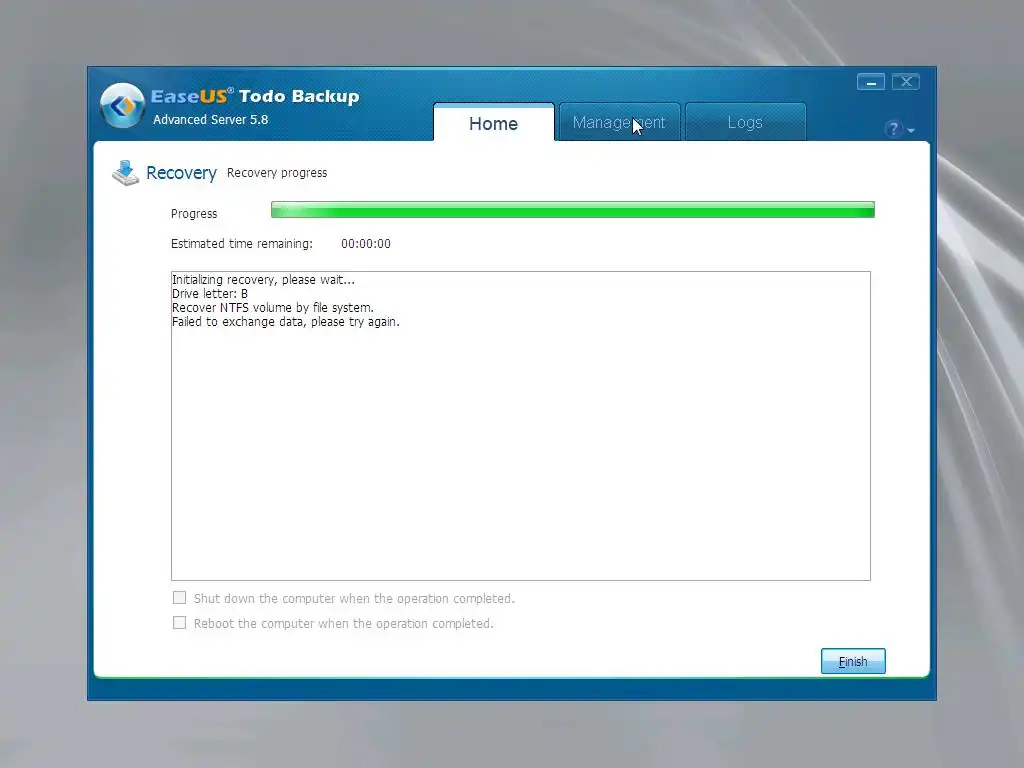Select the 'Drive letter: B' log line

(x=210, y=294)
